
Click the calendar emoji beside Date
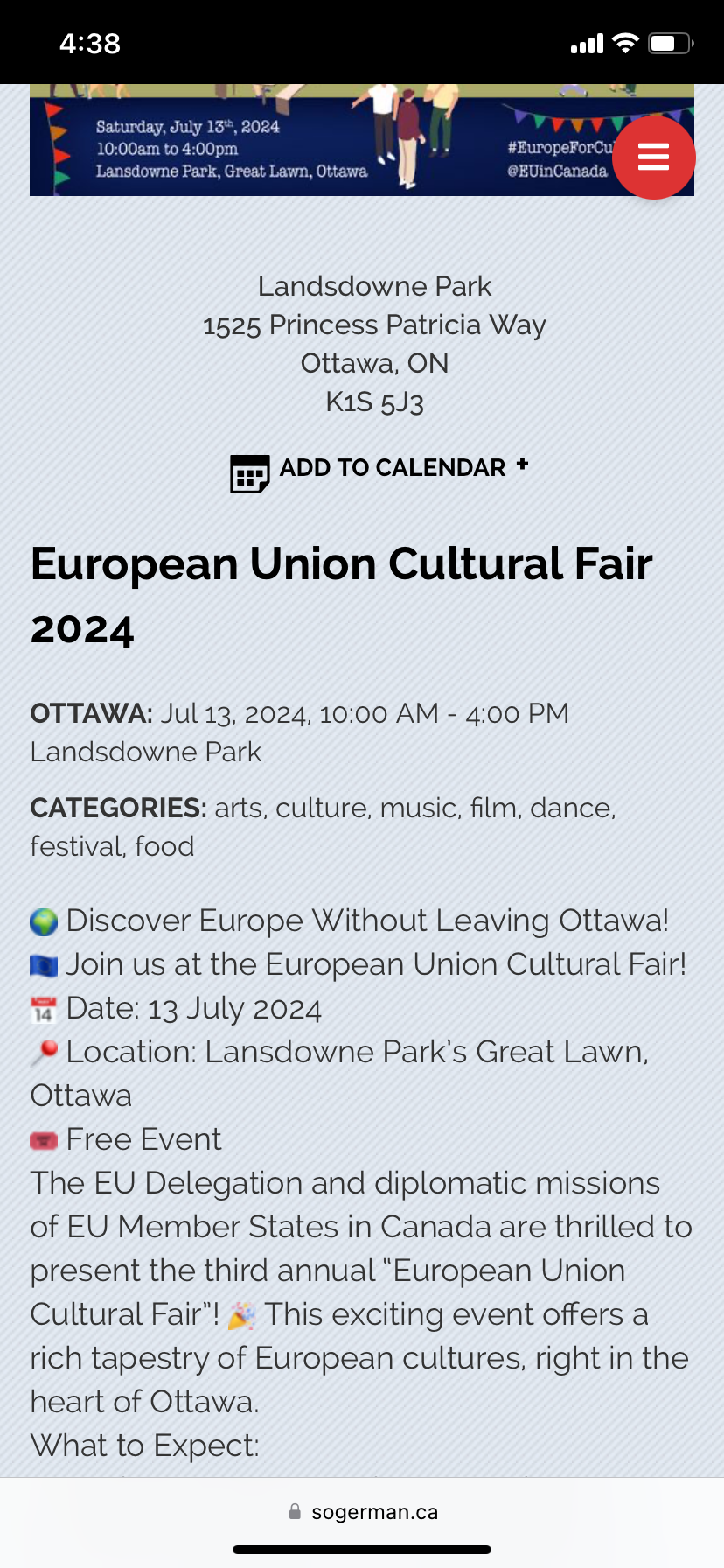44,1010
